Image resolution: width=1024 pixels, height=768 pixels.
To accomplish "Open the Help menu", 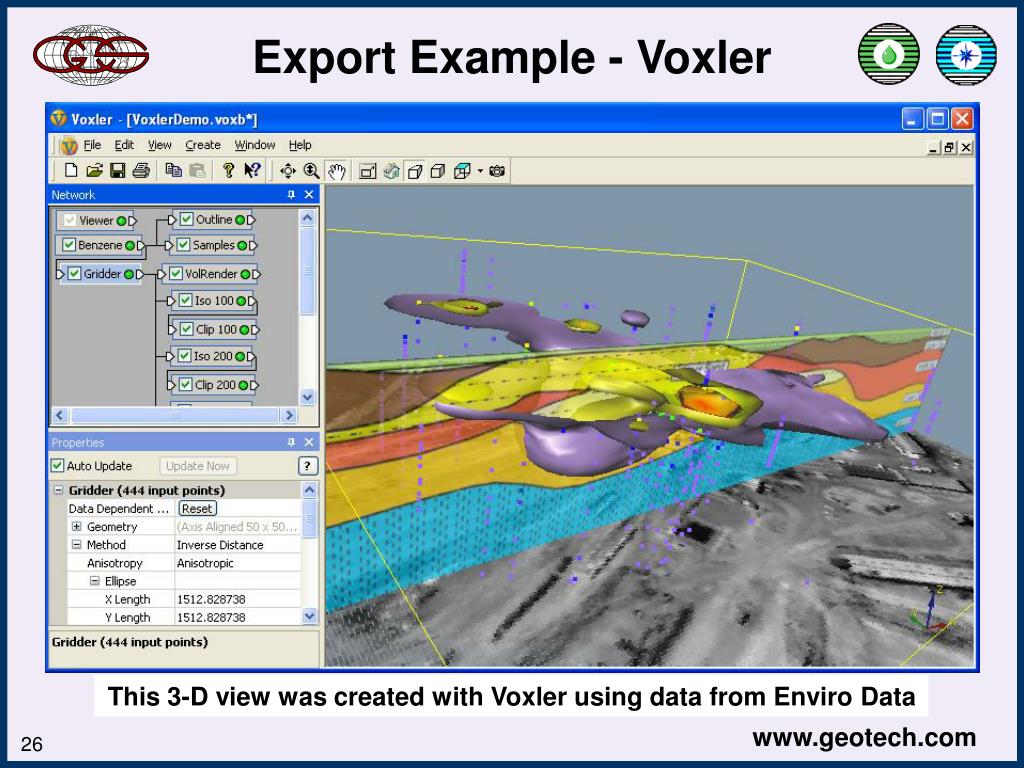I will click(x=300, y=145).
